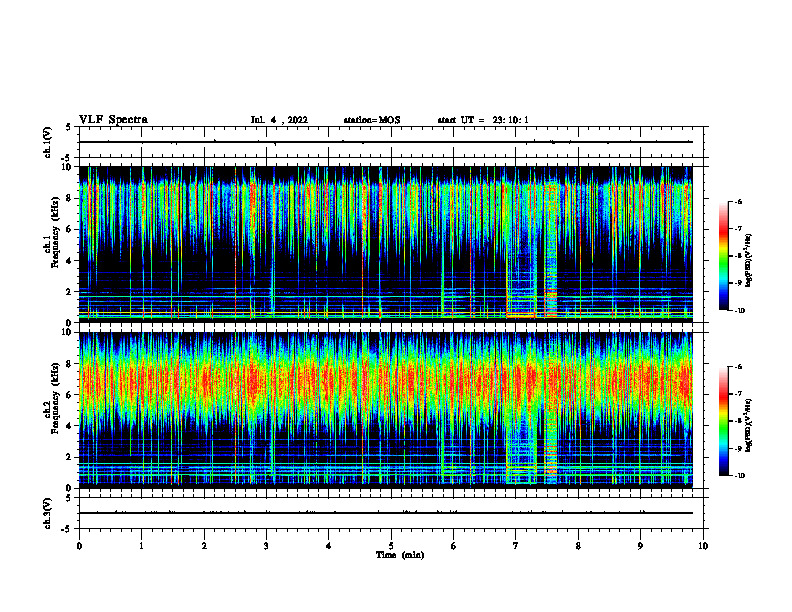The height and width of the screenshot is (612, 792).
Task: Click the "ch.3(V)" axis label at bottom
Action: pos(48,513)
